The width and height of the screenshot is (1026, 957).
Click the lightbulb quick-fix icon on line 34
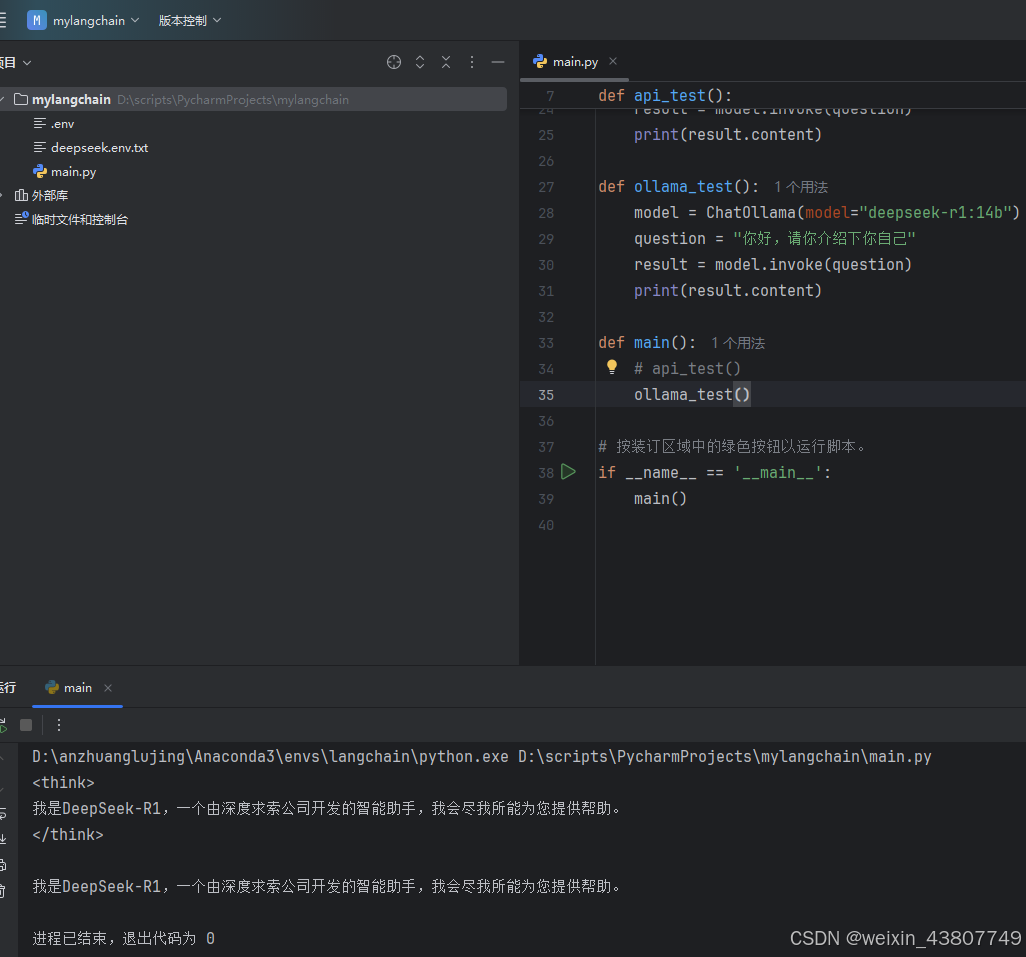tap(612, 367)
